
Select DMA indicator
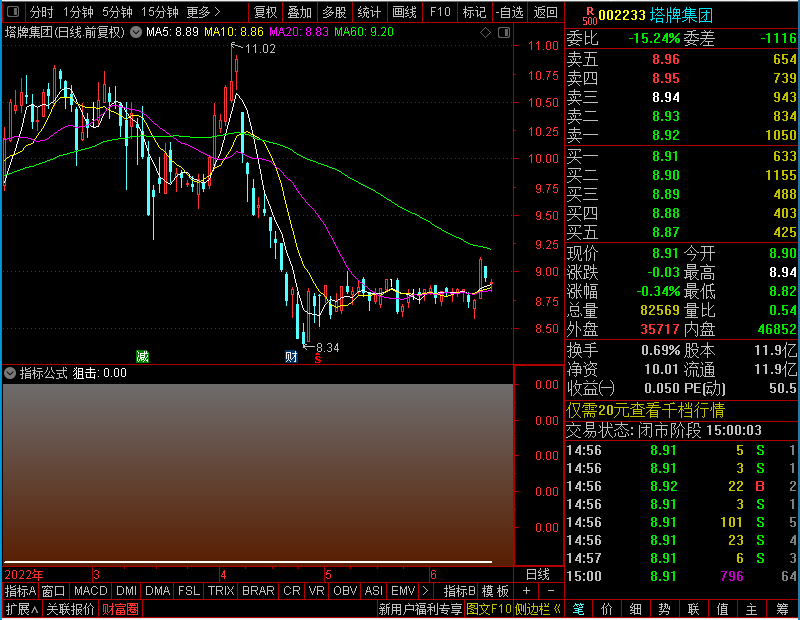tap(158, 591)
